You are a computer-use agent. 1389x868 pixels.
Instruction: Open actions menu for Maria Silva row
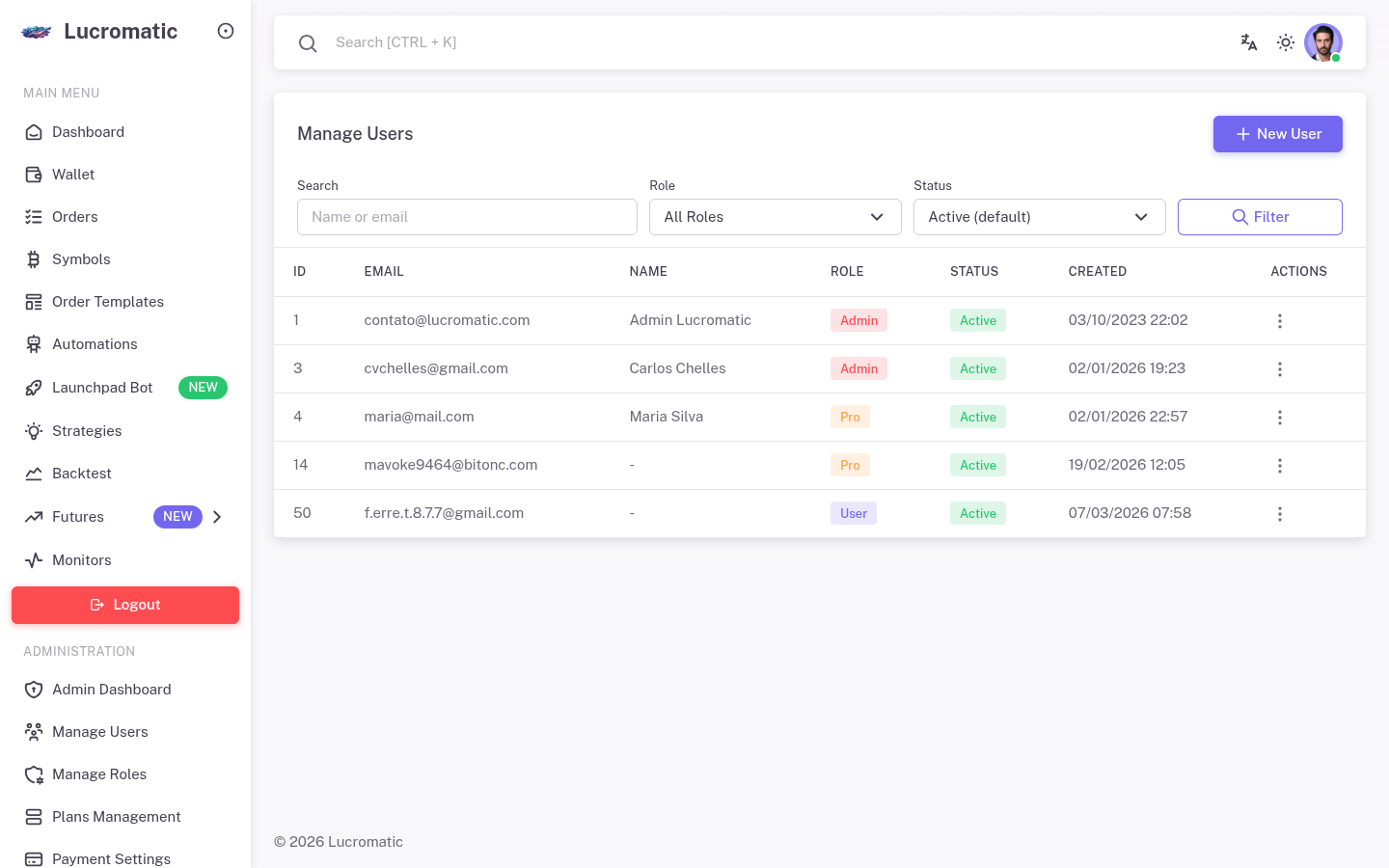tap(1280, 417)
